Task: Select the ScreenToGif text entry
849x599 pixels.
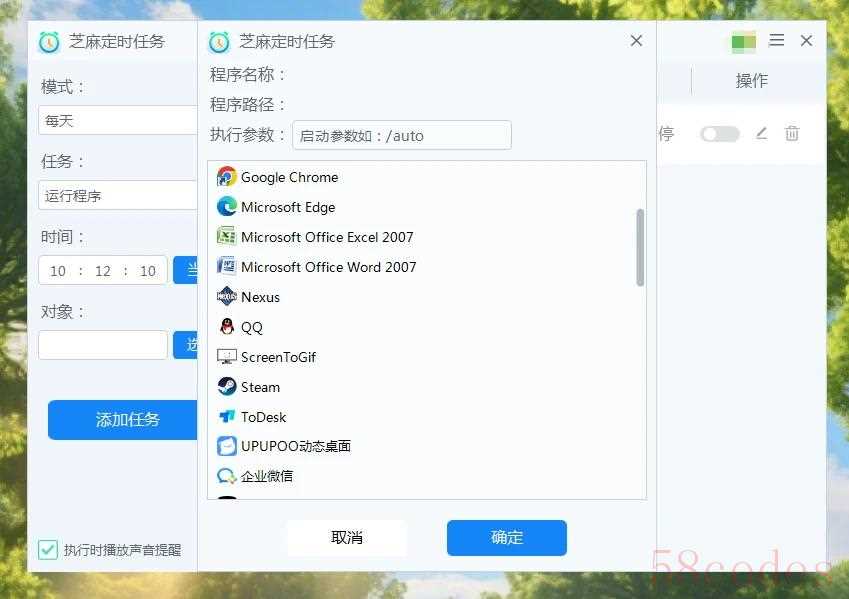Action: [278, 357]
